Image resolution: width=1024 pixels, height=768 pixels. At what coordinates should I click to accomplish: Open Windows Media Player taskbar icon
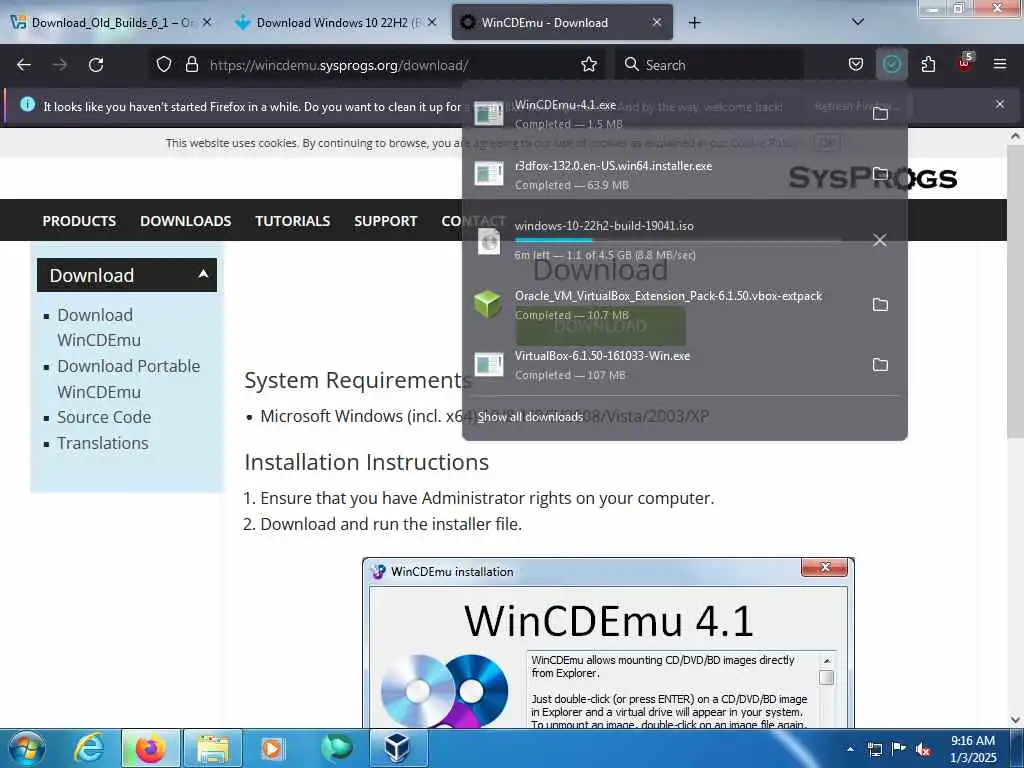point(273,748)
